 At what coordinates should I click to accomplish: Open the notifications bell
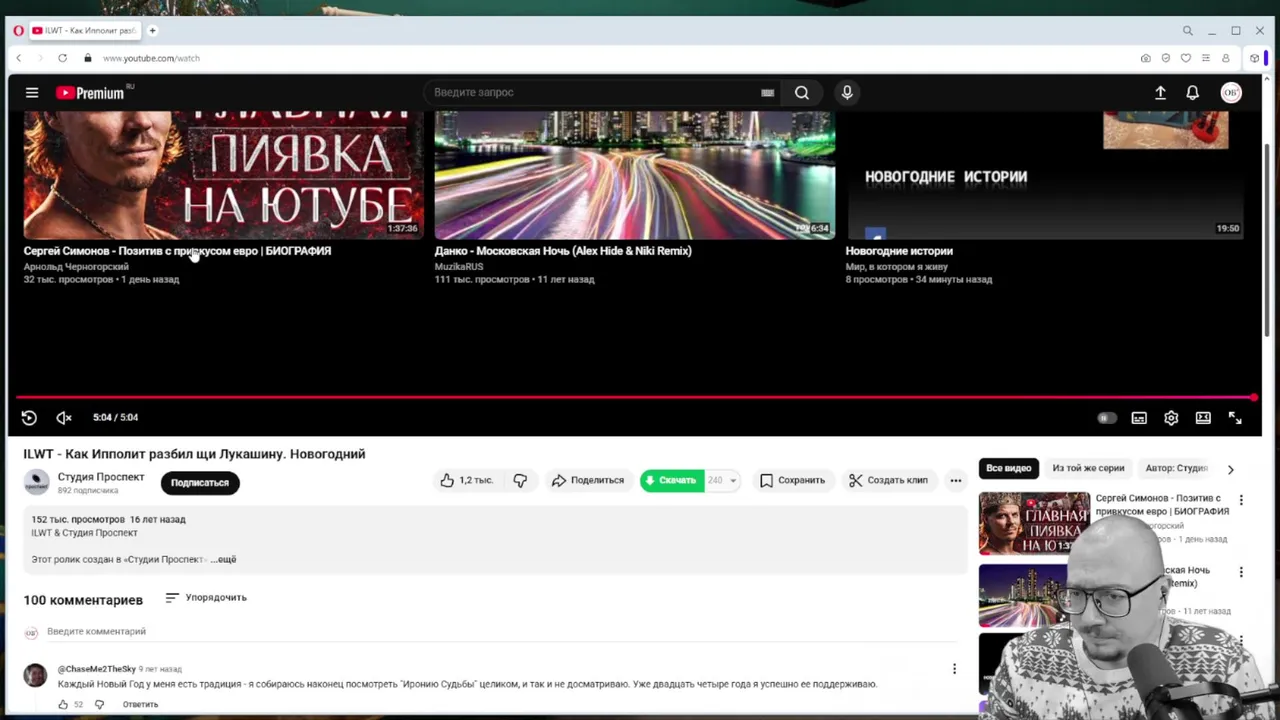point(1192,93)
